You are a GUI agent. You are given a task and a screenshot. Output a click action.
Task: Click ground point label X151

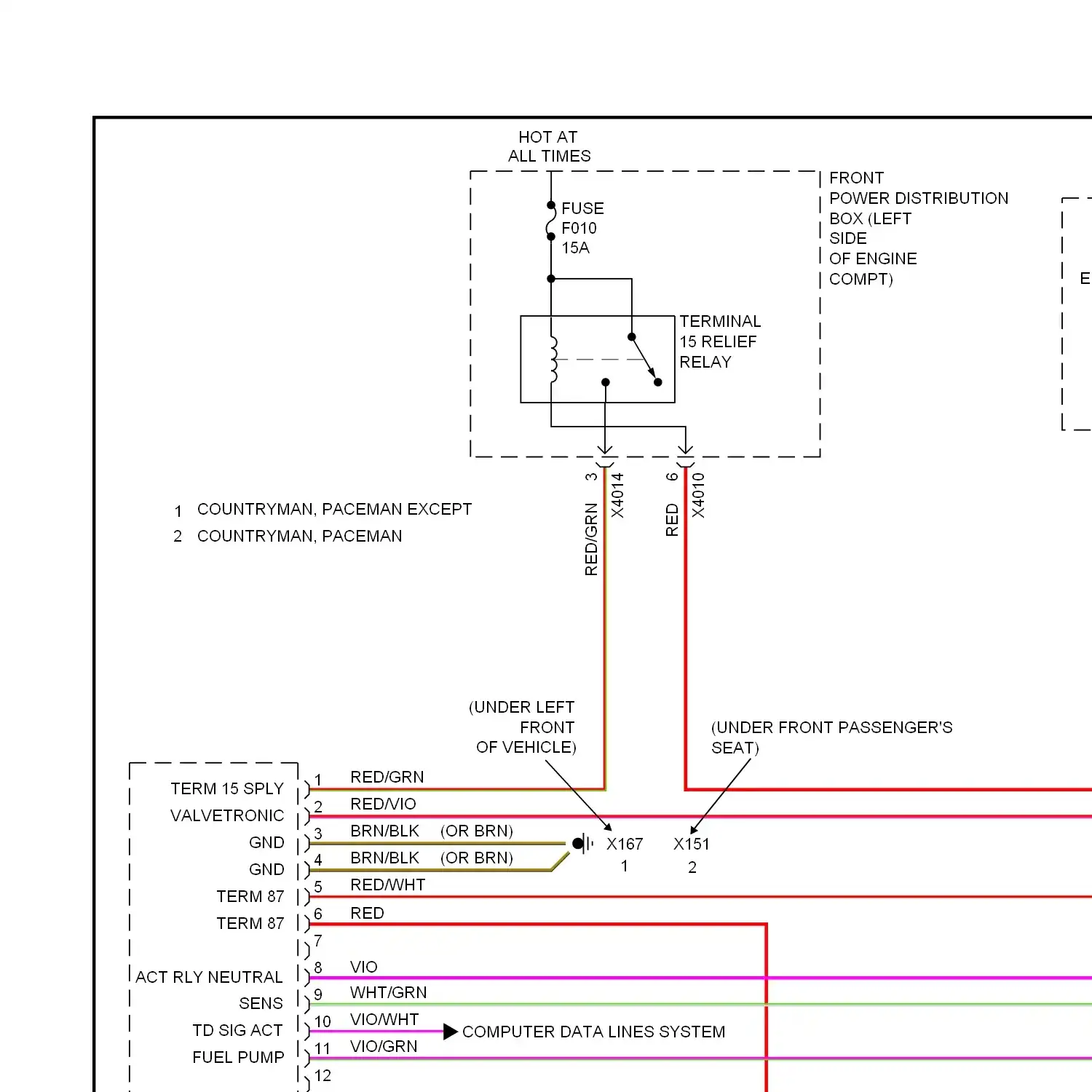(691, 844)
